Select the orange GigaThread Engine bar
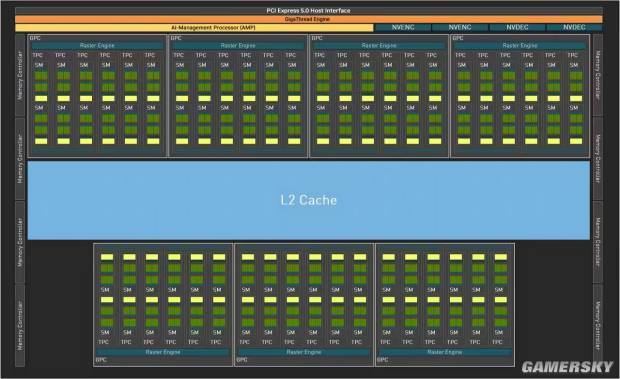The height and width of the screenshot is (379, 620). [x=309, y=19]
